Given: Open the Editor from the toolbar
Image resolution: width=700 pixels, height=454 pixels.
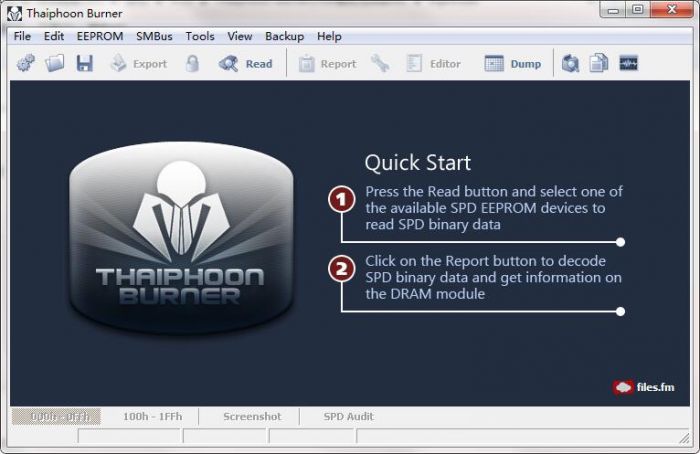Looking at the screenshot, I should tap(433, 64).
